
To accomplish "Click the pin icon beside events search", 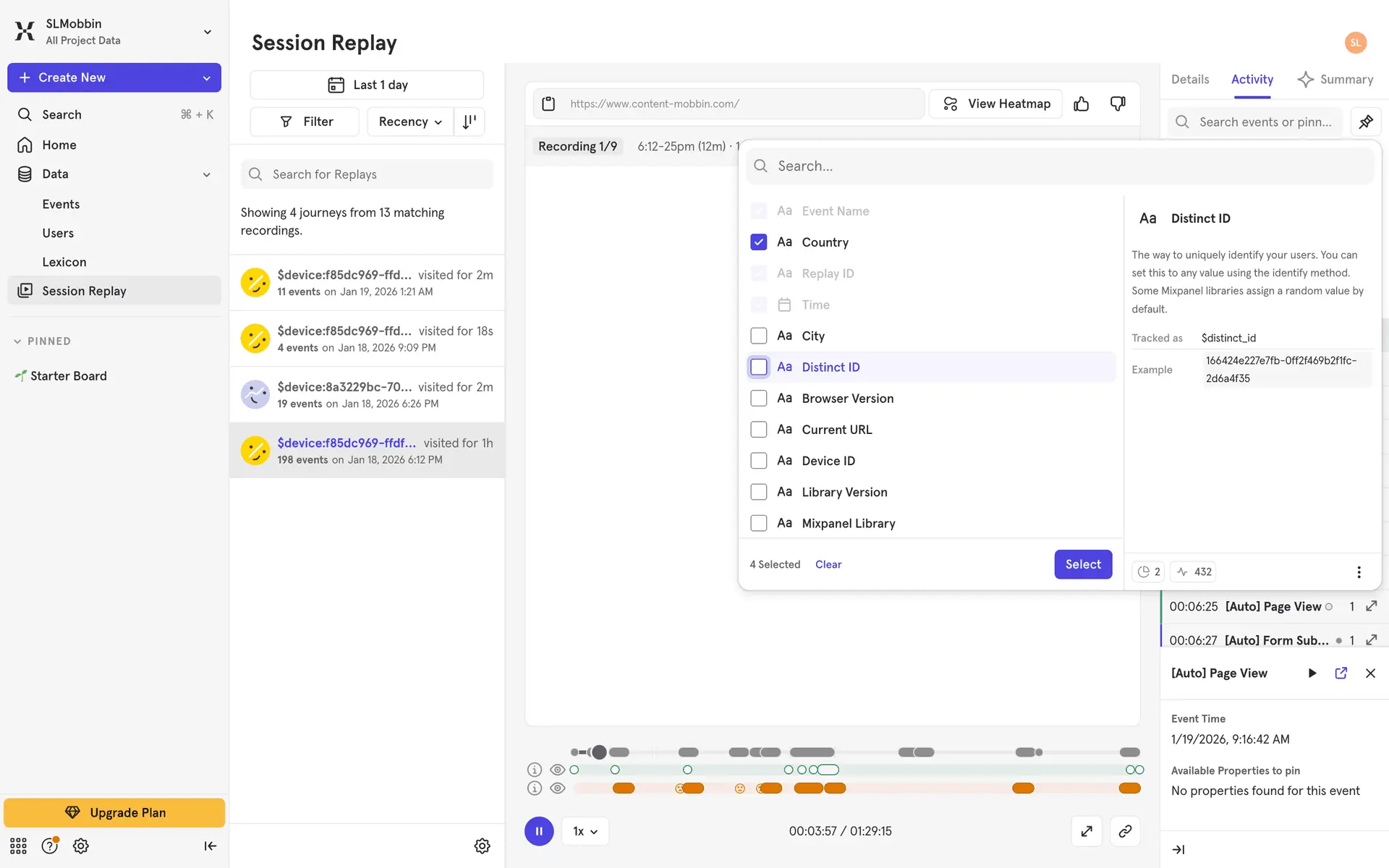I will (1366, 122).
